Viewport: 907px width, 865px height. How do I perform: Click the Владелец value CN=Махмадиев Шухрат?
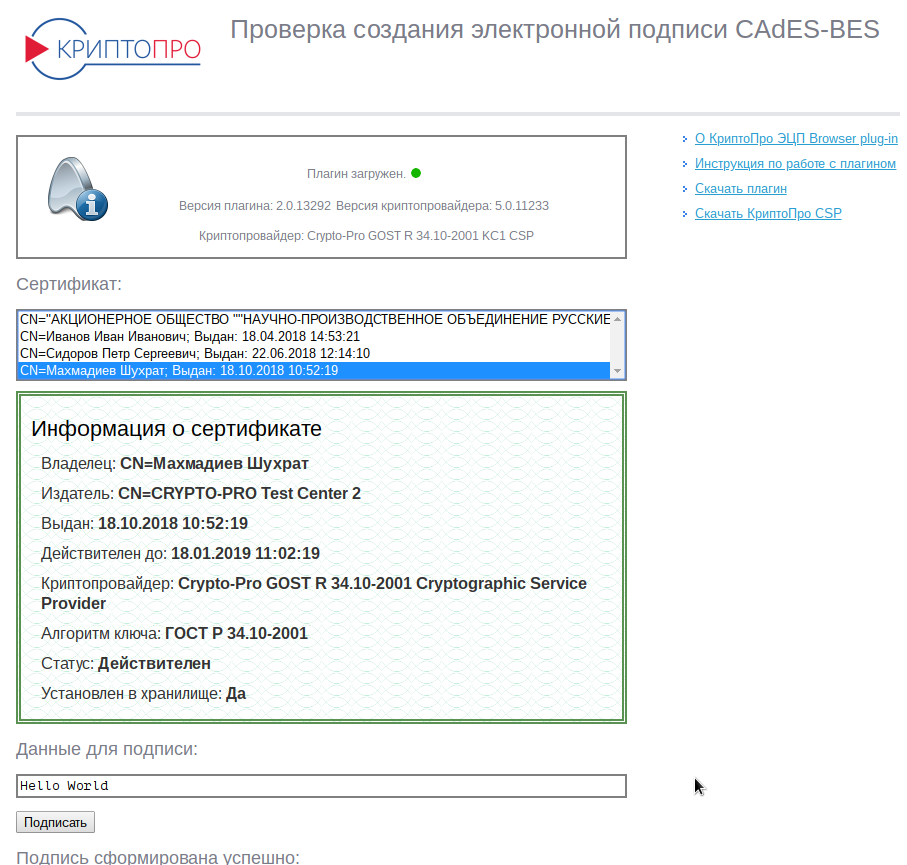tap(214, 464)
